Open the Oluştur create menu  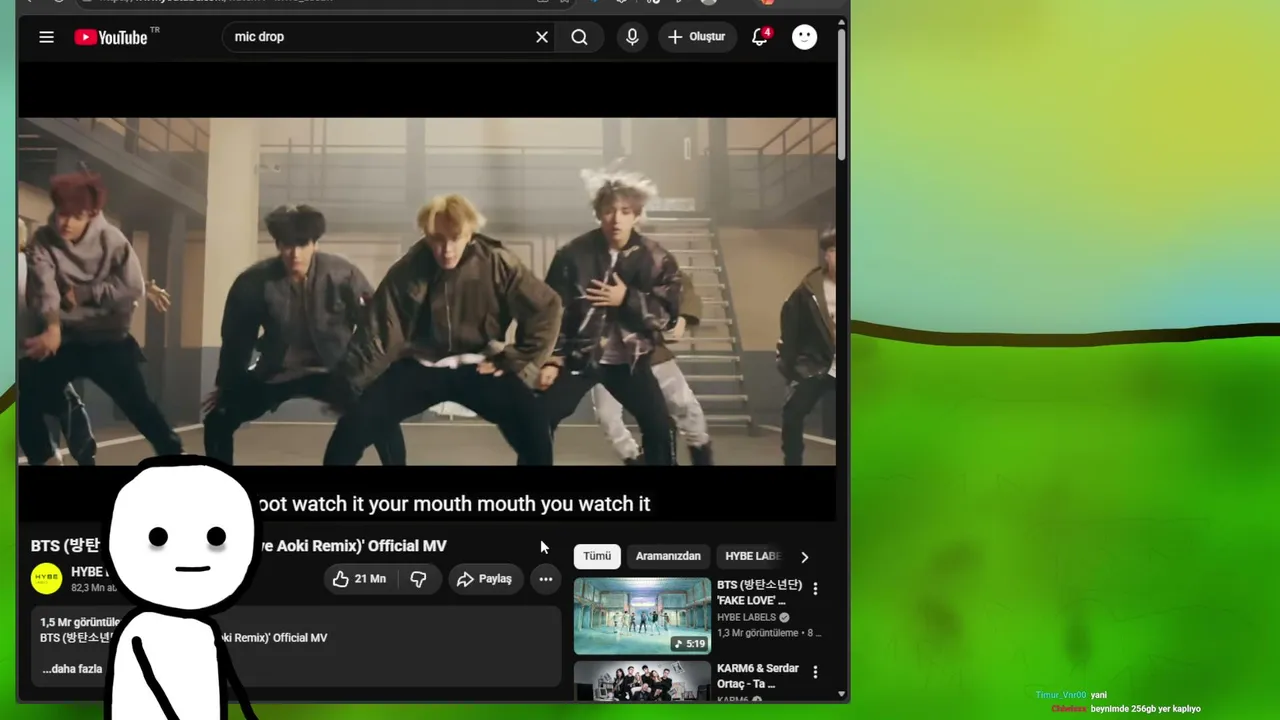coord(697,37)
